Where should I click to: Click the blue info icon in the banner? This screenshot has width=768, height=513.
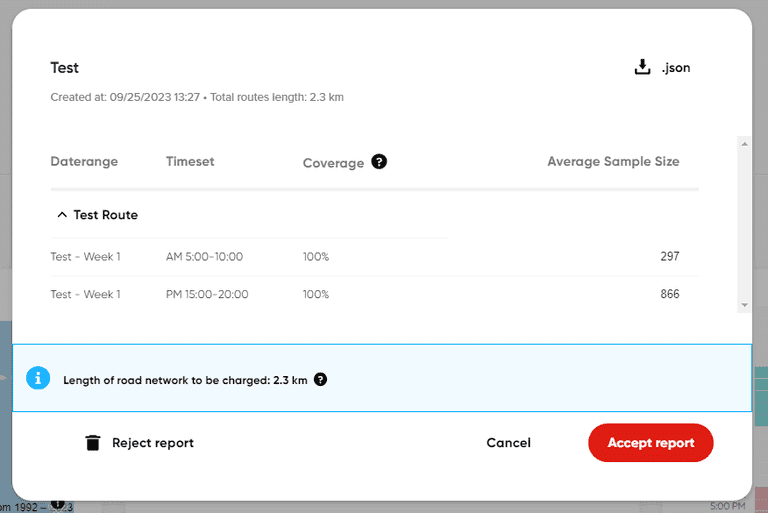(38, 378)
